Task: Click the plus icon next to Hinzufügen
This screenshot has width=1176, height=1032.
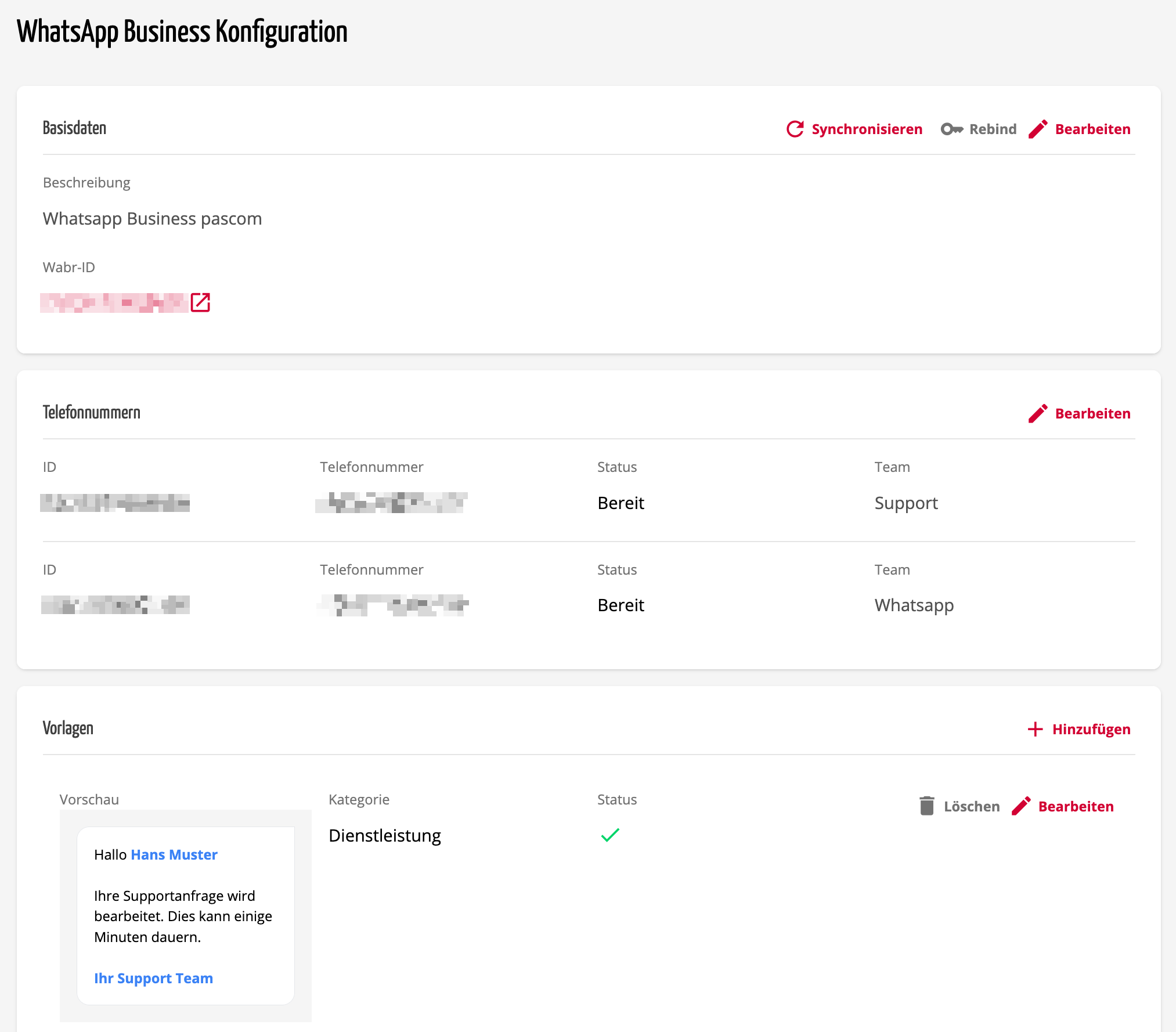Action: coord(1035,729)
